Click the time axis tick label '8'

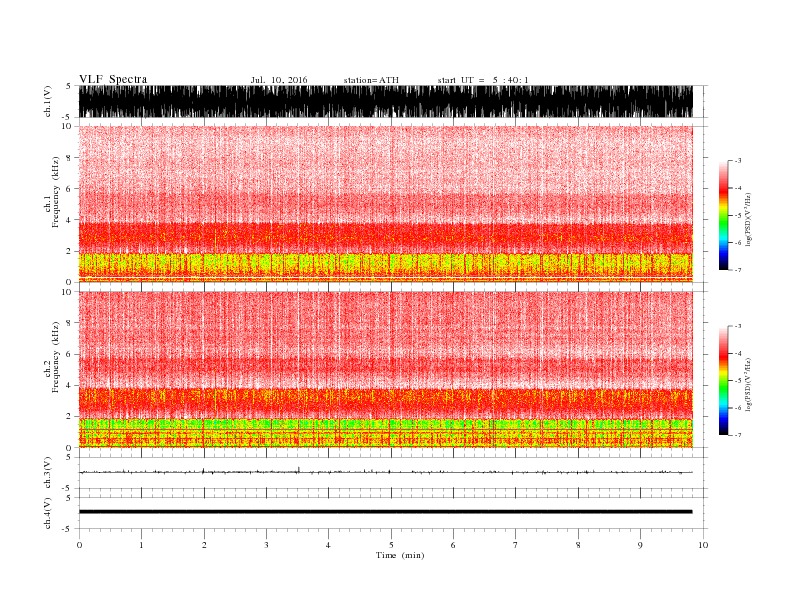(578, 545)
